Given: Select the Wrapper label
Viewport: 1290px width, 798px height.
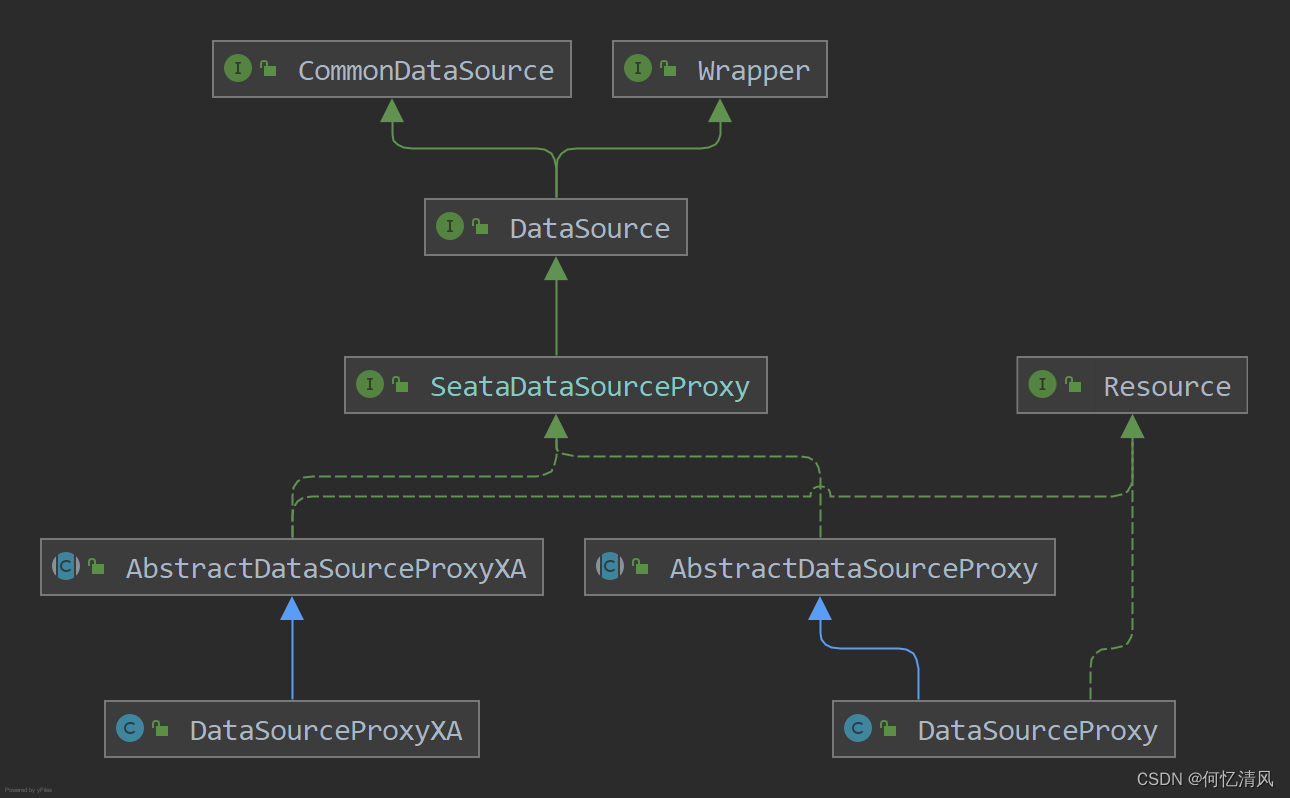Looking at the screenshot, I should pos(754,71).
